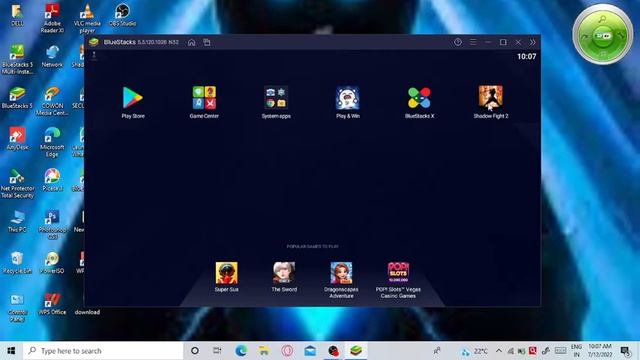Open Microsoft Edge from the taskbar
Screen dimensions: 640x360
click(x=241, y=351)
